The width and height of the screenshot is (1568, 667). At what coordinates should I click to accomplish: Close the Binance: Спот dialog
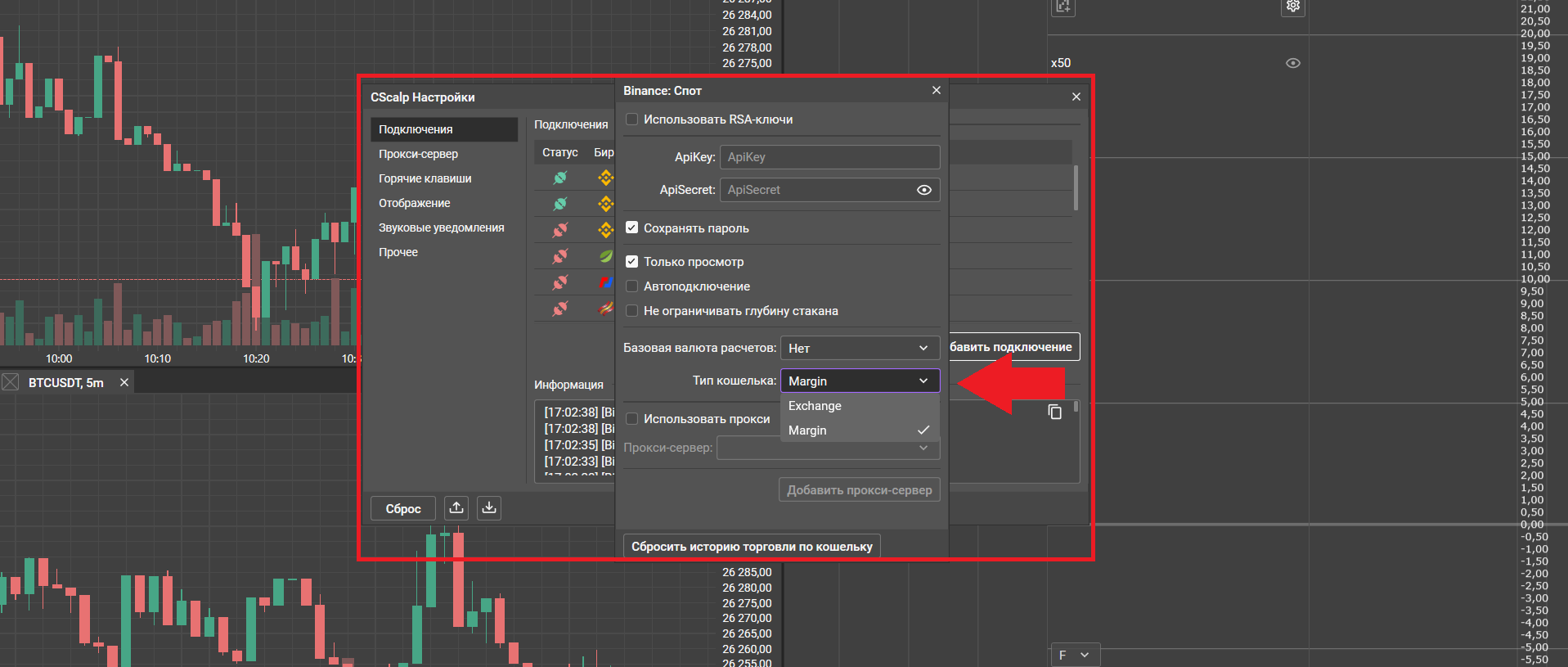(937, 90)
